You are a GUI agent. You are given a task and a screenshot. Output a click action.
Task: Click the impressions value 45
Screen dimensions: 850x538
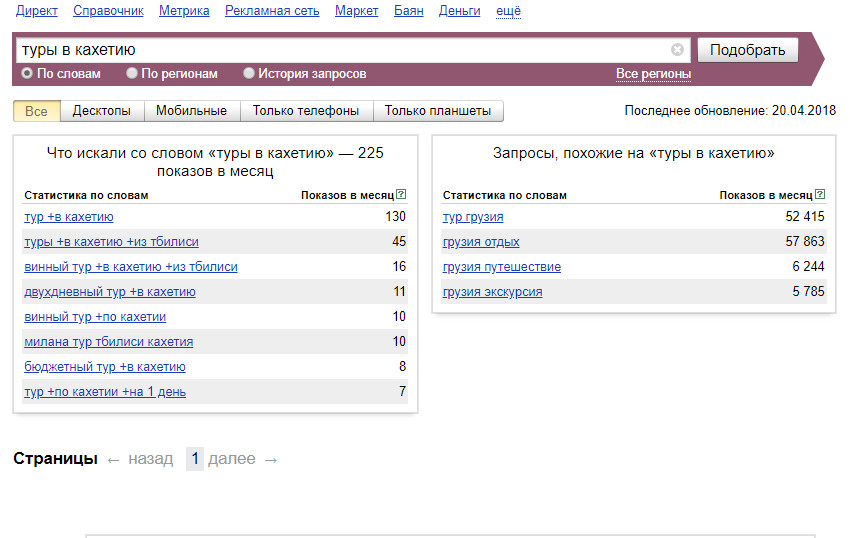(x=399, y=241)
